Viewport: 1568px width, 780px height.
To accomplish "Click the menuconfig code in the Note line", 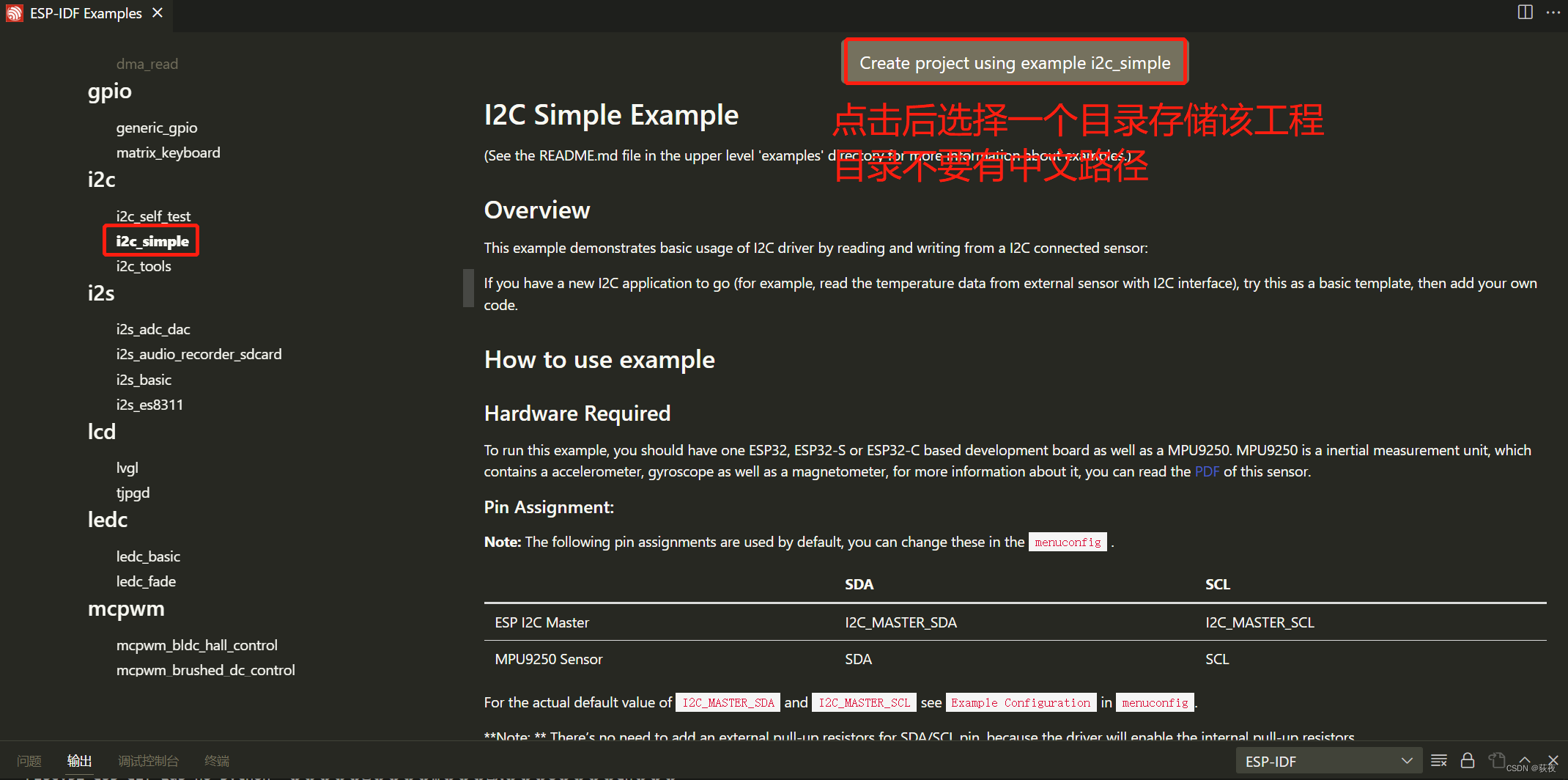I will click(x=1068, y=542).
